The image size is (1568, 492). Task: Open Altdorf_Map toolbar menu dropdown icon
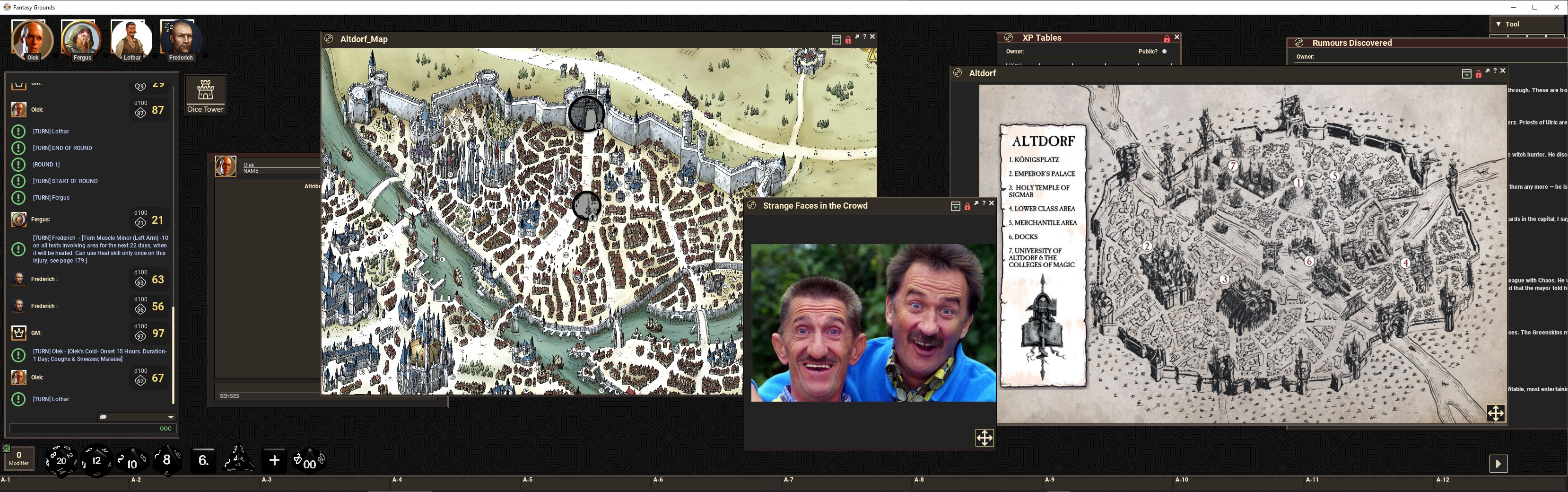(x=836, y=40)
